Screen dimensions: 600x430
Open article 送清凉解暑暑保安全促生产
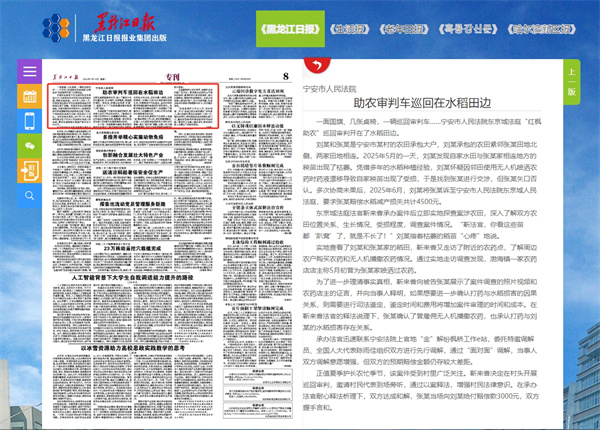click(x=133, y=172)
